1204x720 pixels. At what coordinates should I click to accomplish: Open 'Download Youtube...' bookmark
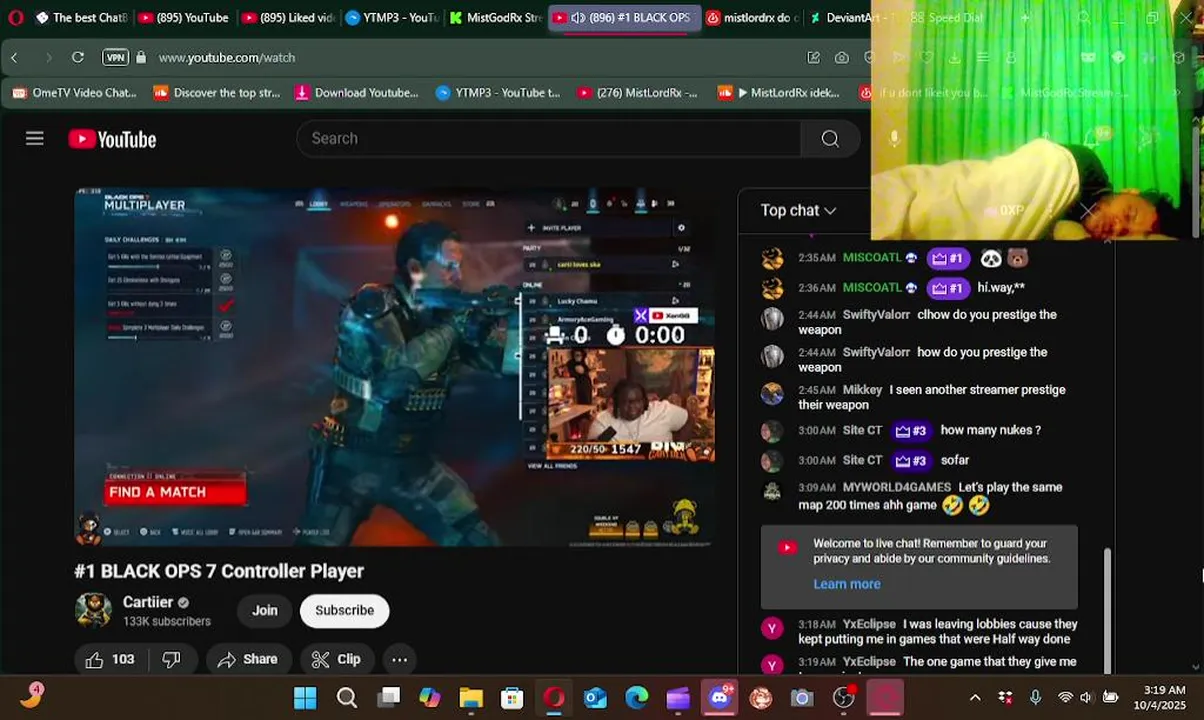coord(356,92)
